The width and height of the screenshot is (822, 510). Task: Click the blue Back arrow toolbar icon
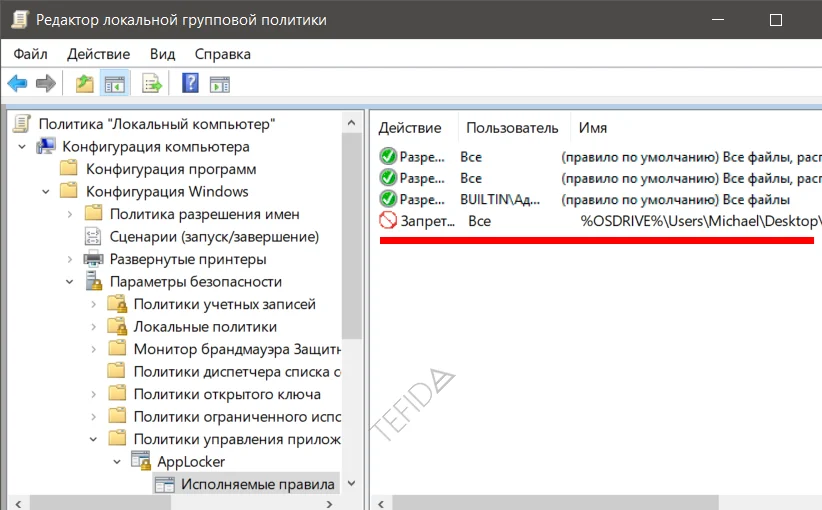(x=17, y=83)
